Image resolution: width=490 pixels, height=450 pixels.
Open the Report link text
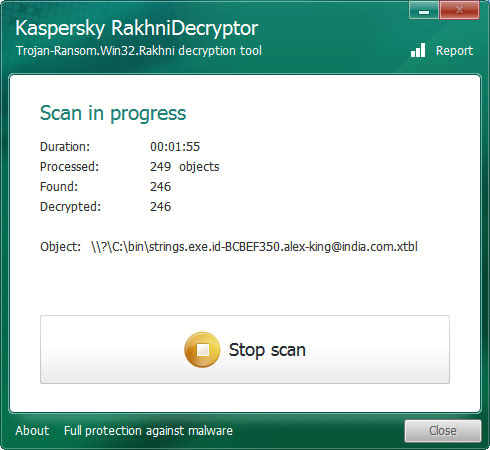tap(454, 51)
